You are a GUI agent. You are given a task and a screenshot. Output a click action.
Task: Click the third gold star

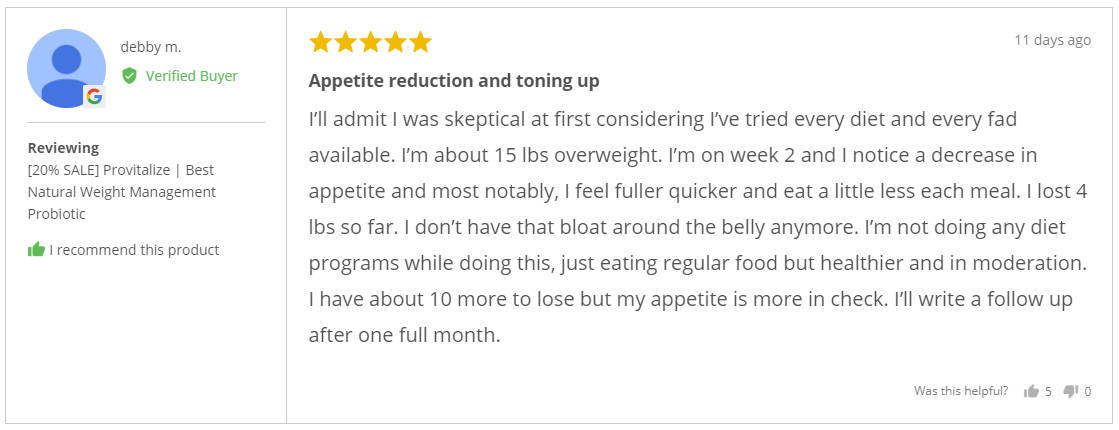370,42
